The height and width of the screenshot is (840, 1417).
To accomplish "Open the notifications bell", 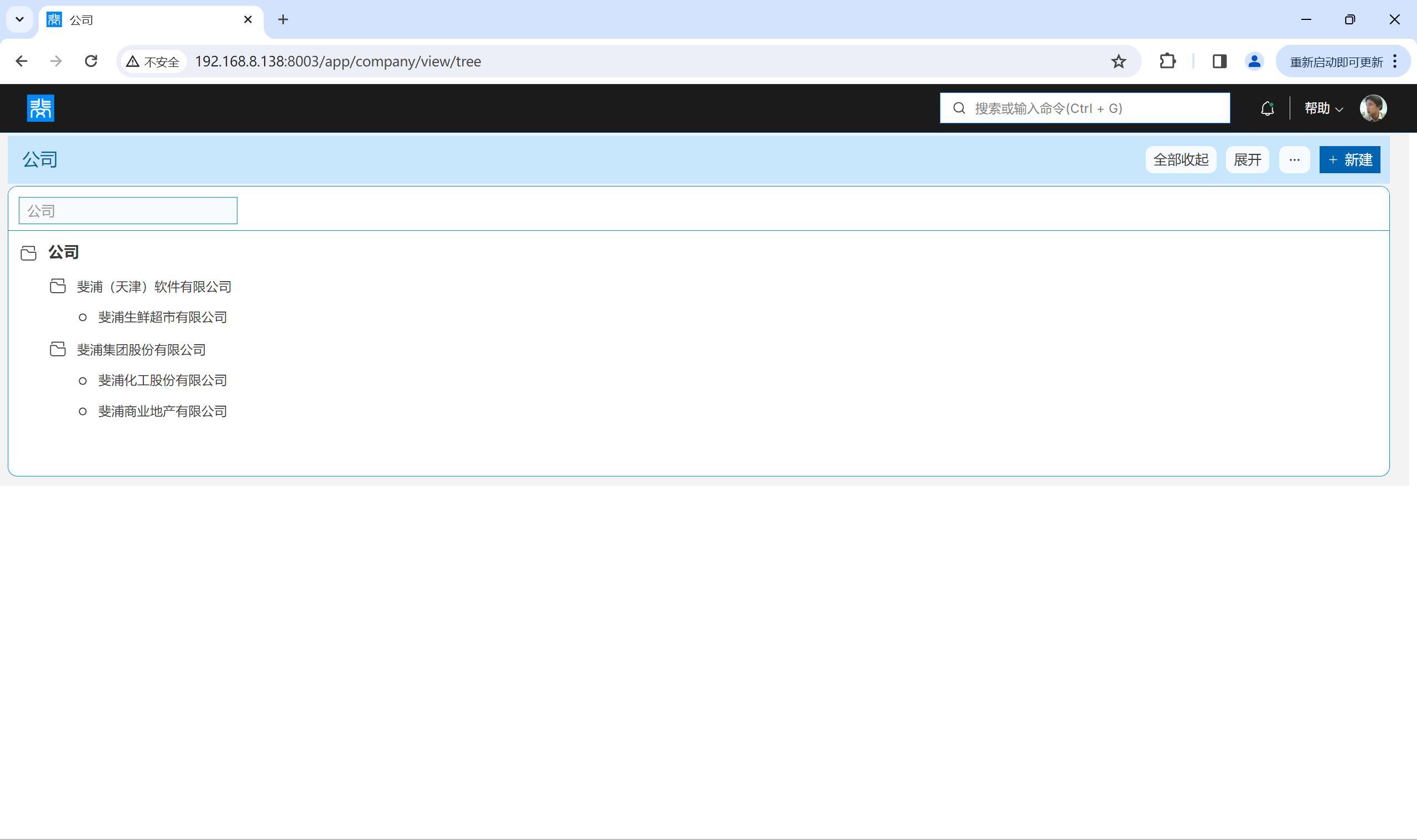I will point(1267,108).
